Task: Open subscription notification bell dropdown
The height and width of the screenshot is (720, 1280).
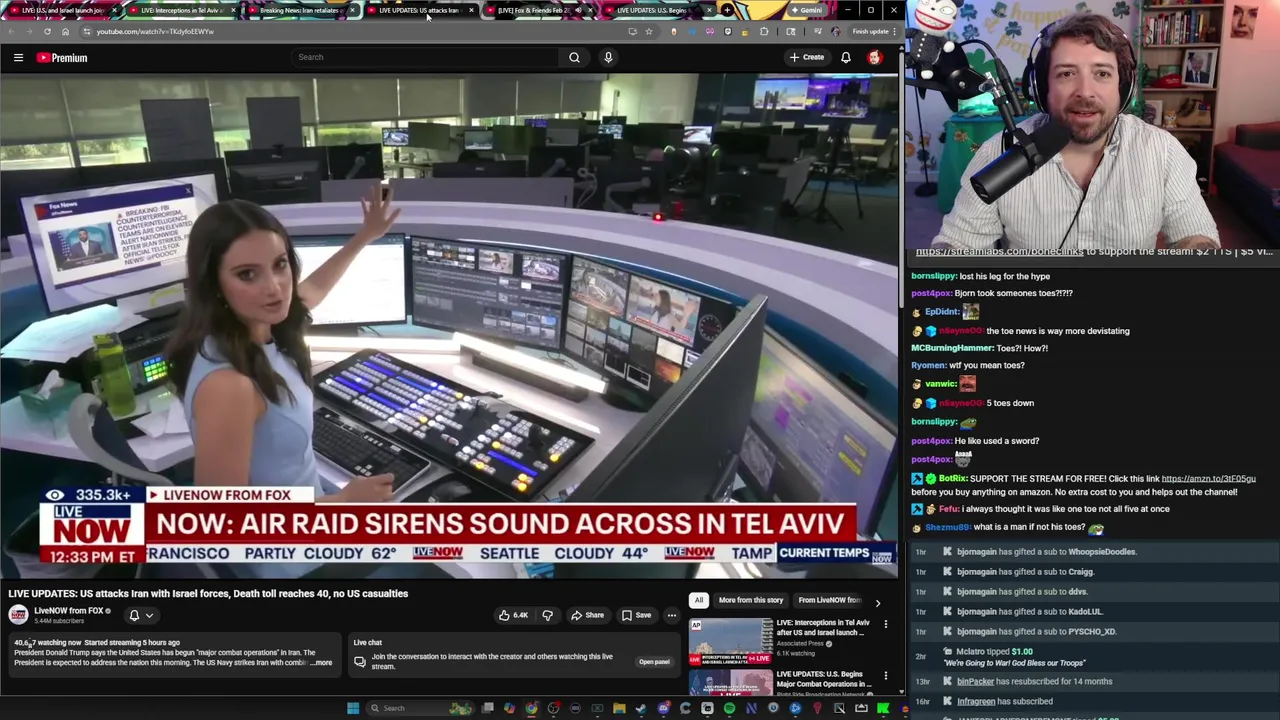Action: point(140,615)
